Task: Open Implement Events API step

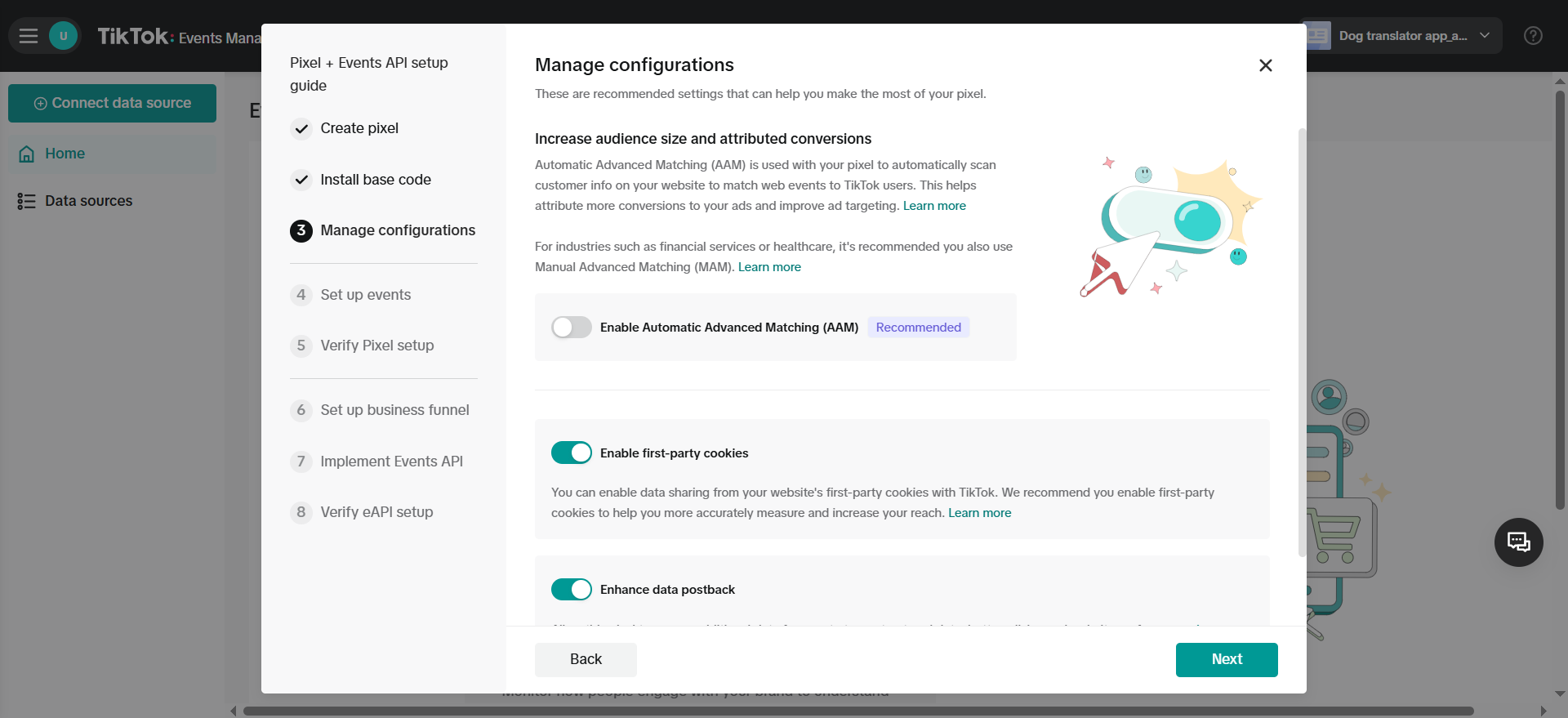Action: (x=392, y=462)
